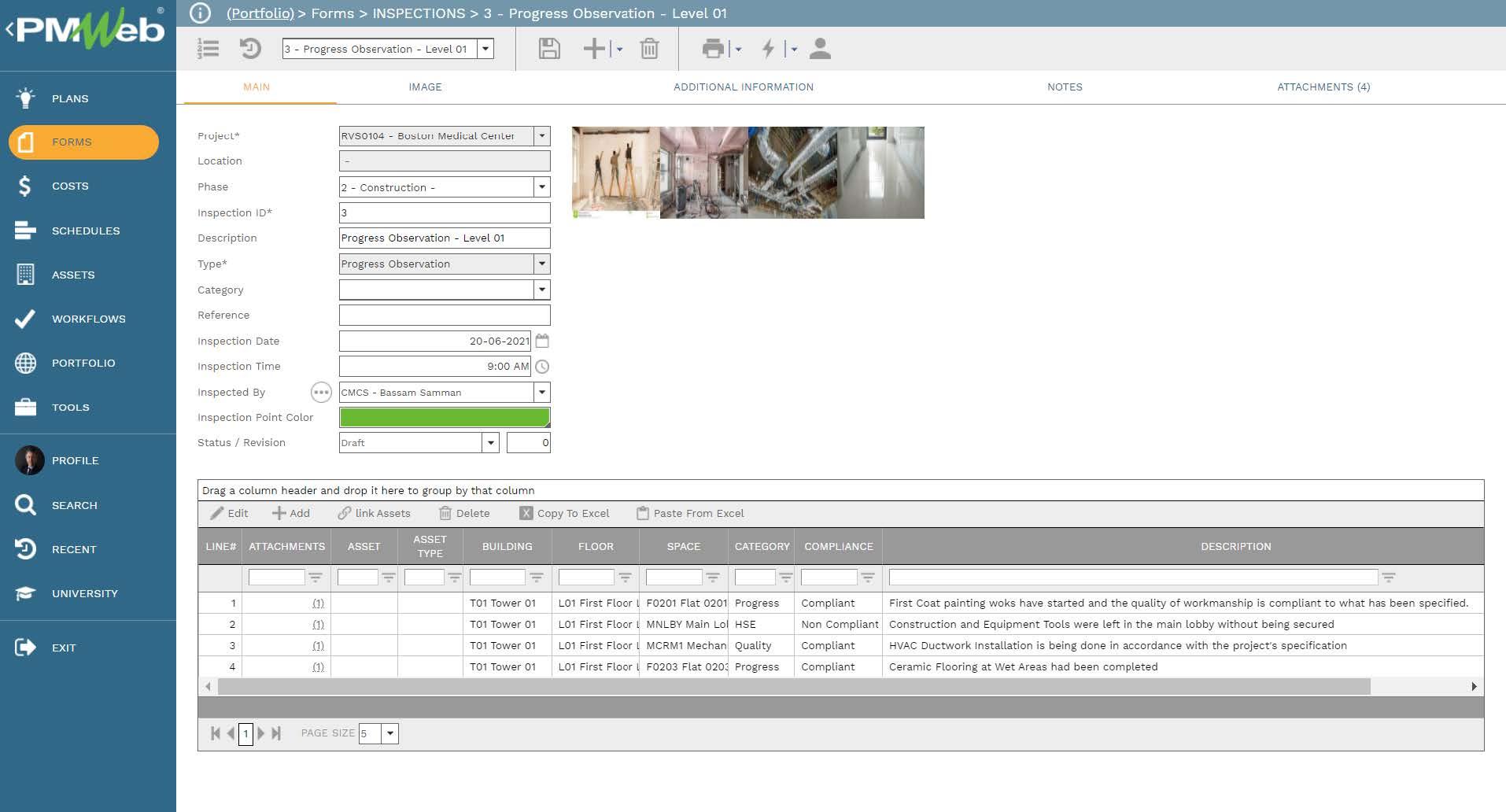Save the inspection record
This screenshot has width=1506, height=812.
tap(549, 49)
